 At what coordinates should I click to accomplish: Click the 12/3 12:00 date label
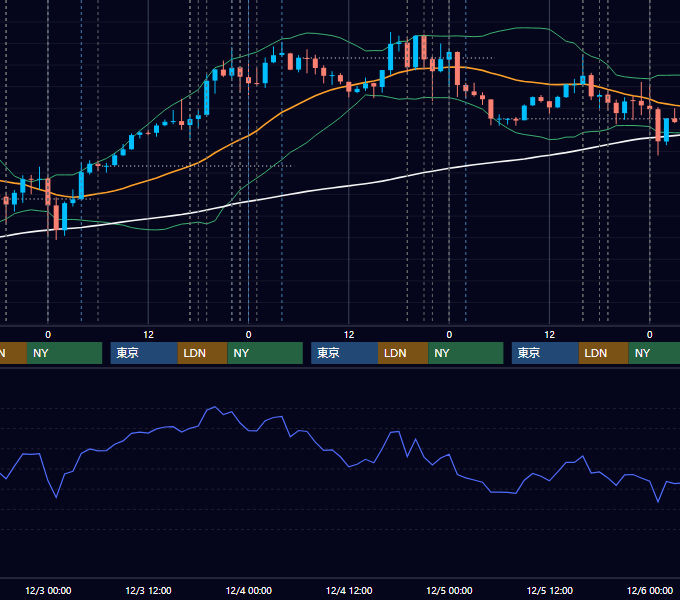[148, 590]
